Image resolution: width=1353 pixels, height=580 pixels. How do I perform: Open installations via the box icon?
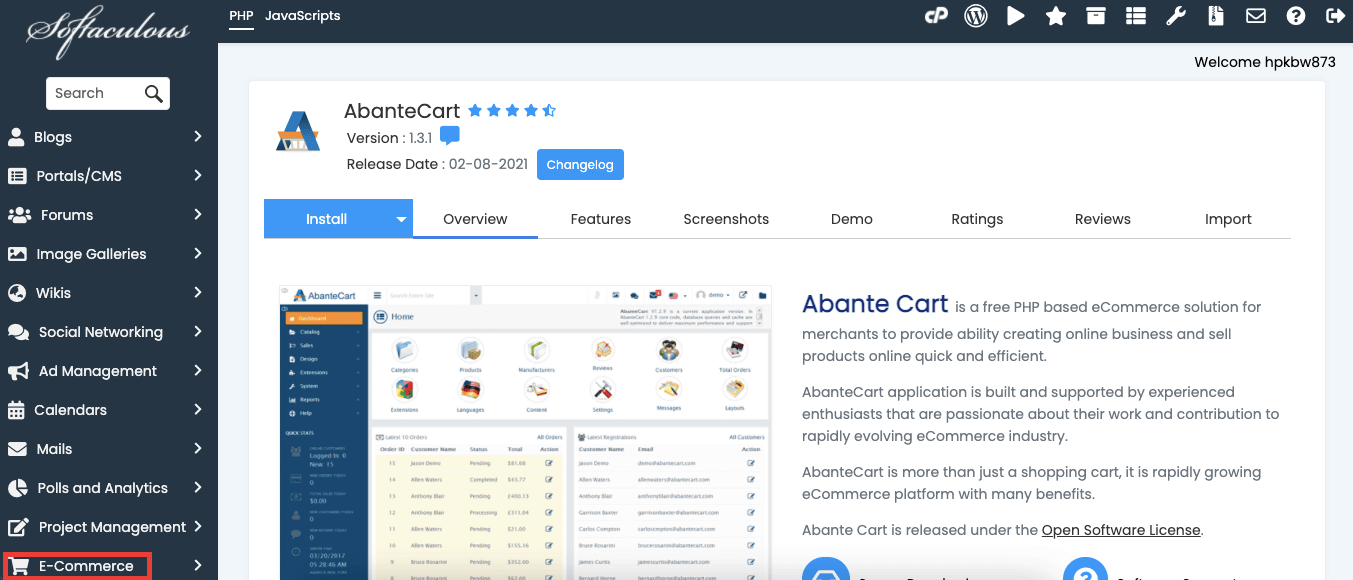1095,15
